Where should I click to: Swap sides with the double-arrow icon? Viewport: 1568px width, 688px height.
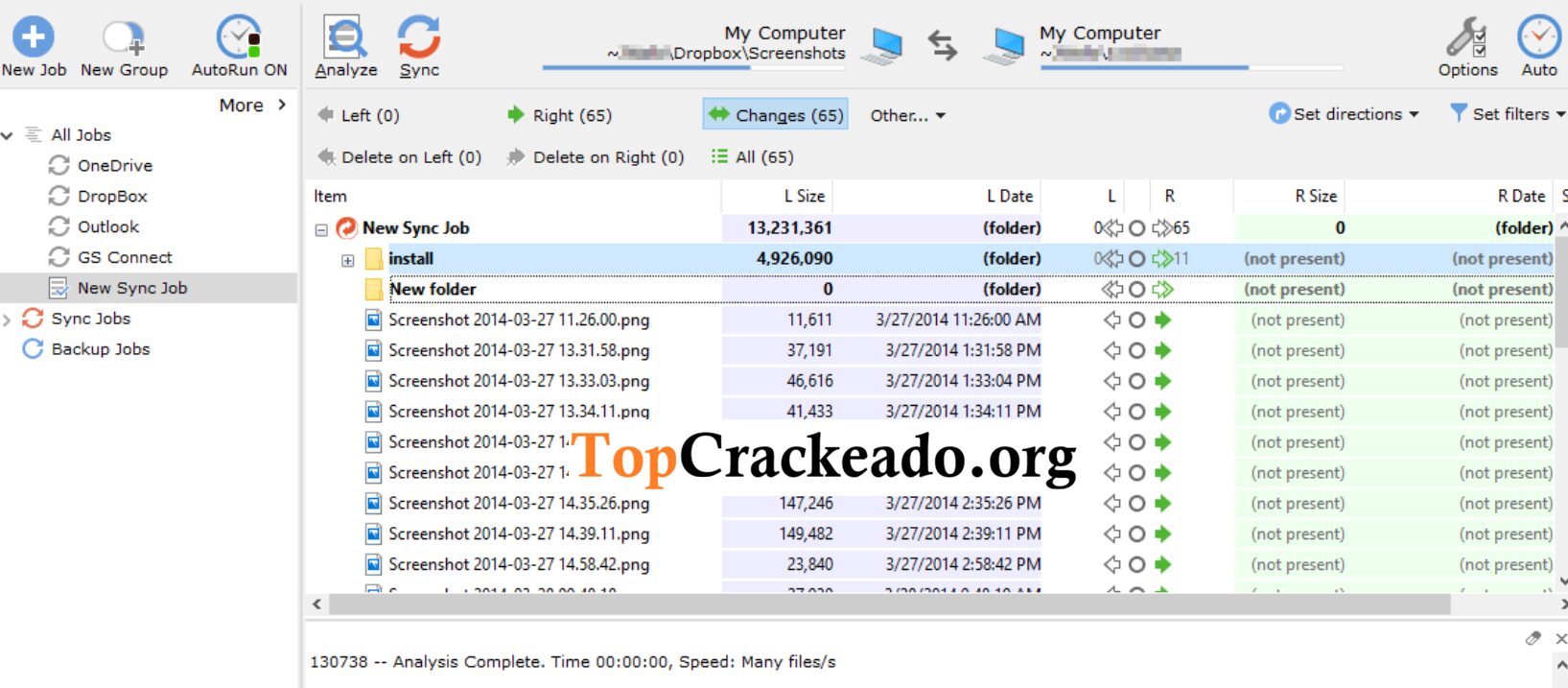click(943, 45)
